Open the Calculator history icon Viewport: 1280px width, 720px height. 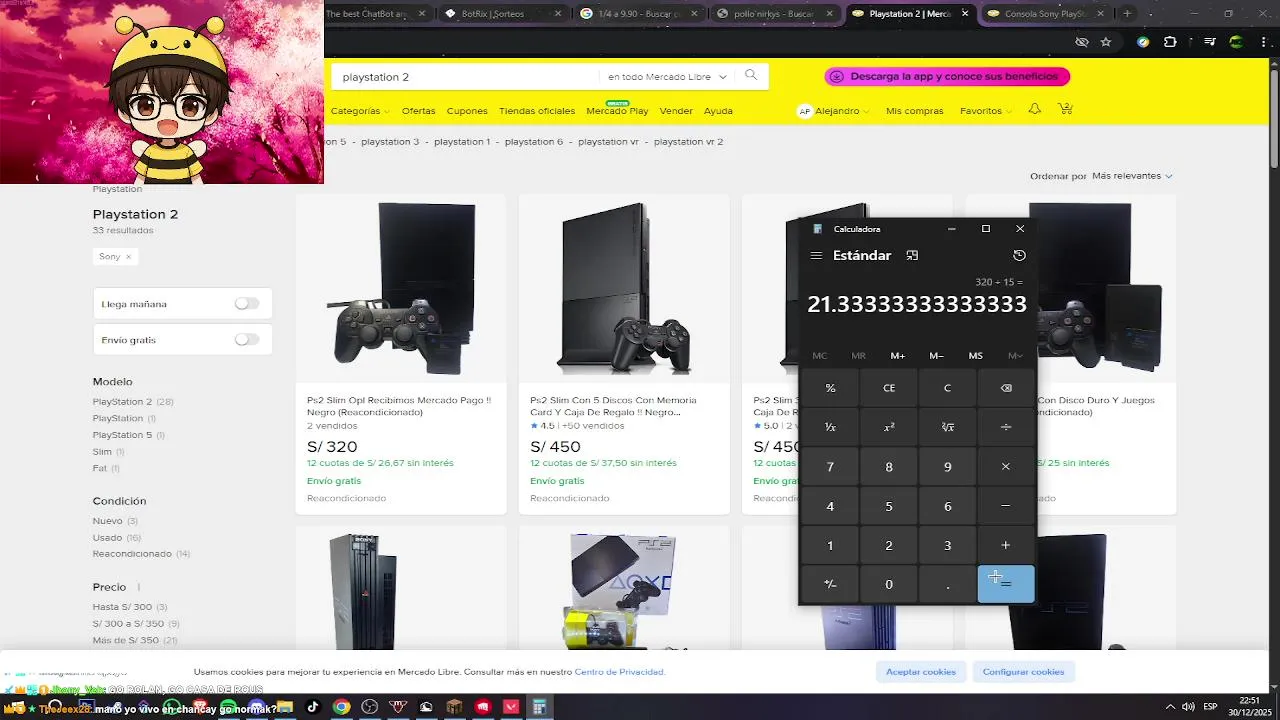(x=1019, y=255)
